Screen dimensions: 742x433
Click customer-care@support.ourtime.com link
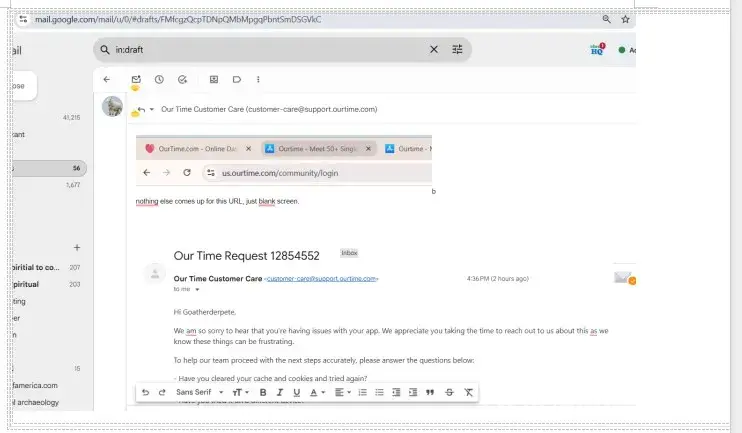[322, 279]
